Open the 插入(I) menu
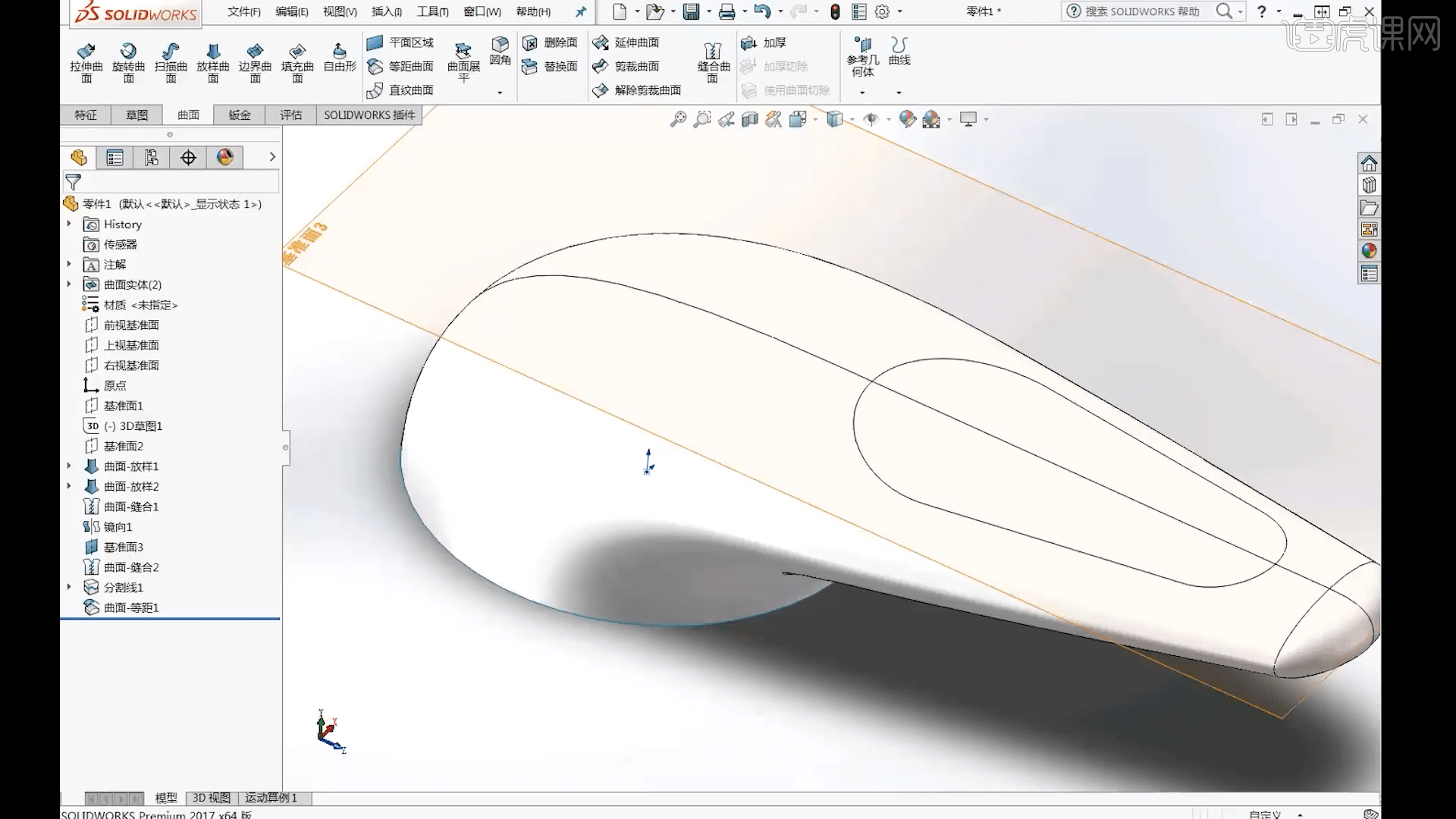This screenshot has height=819, width=1456. 385,11
